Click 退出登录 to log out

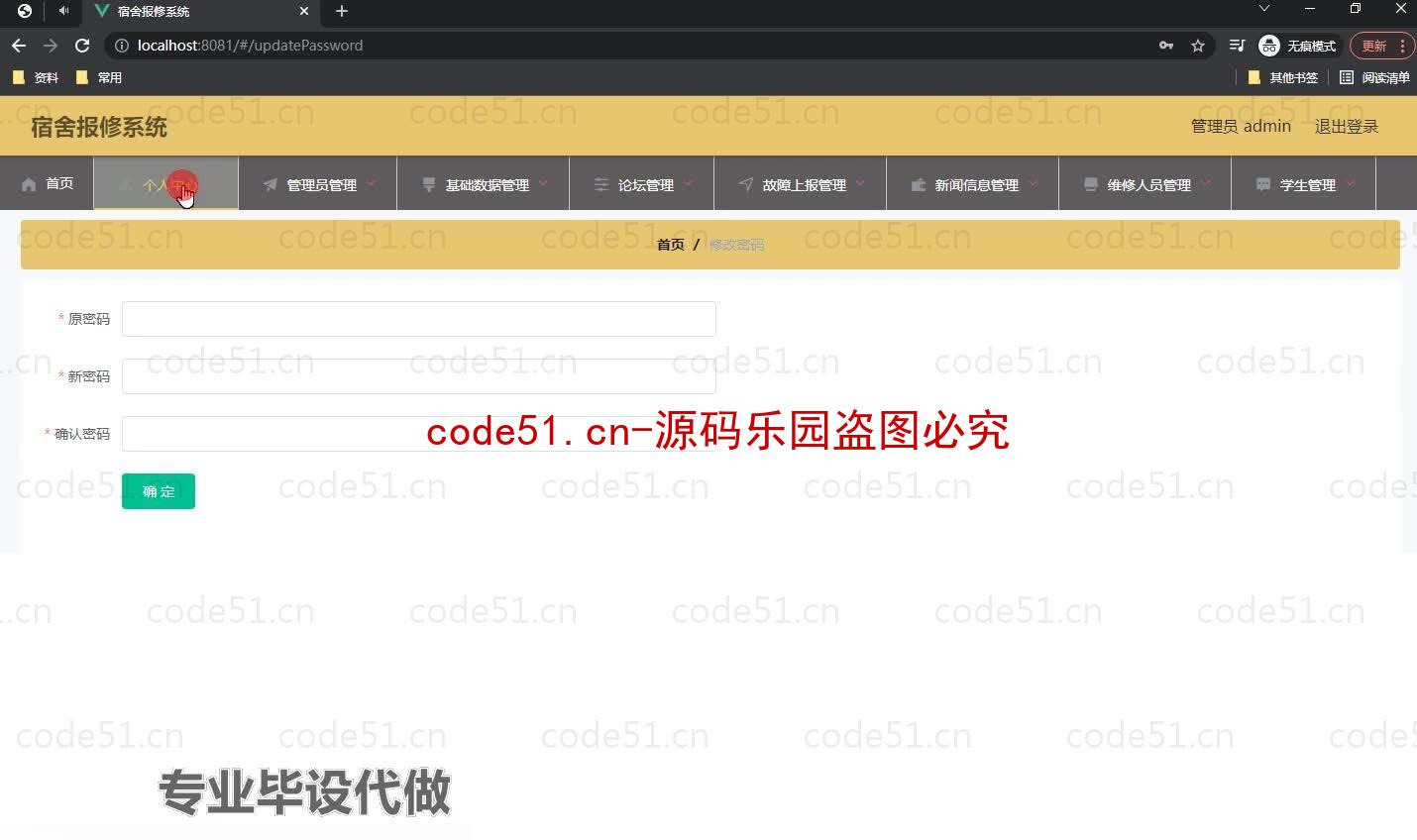point(1347,126)
